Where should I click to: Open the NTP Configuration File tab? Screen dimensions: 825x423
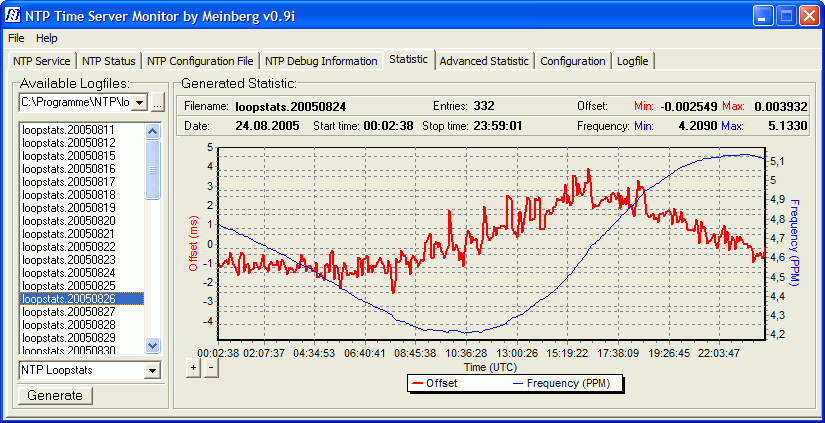click(200, 61)
